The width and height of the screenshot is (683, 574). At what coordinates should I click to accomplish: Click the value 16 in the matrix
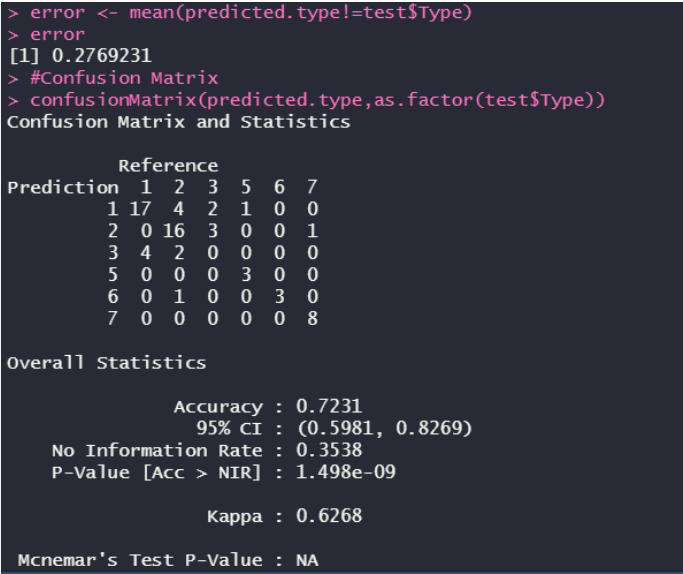coord(174,231)
